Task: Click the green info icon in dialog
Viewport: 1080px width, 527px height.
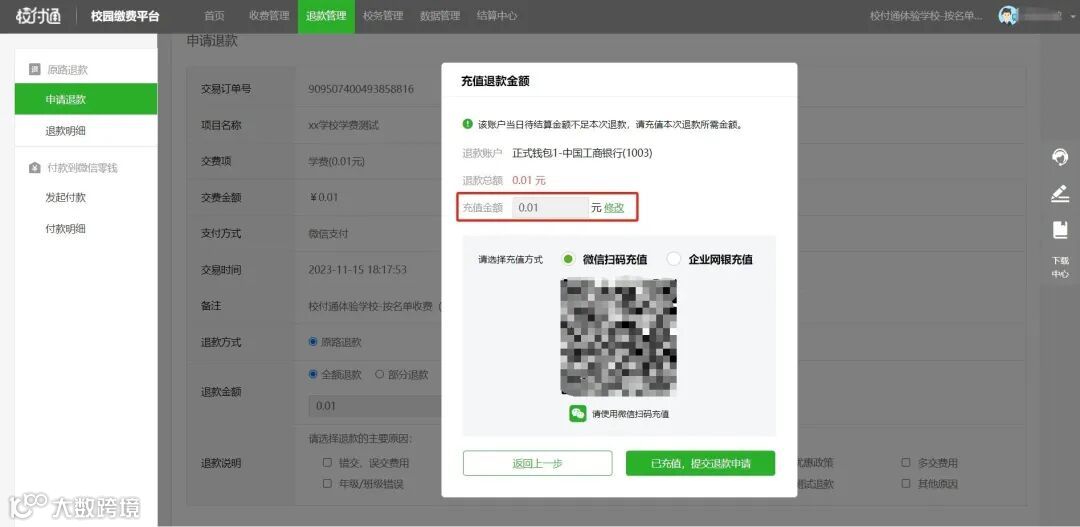Action: click(468, 125)
